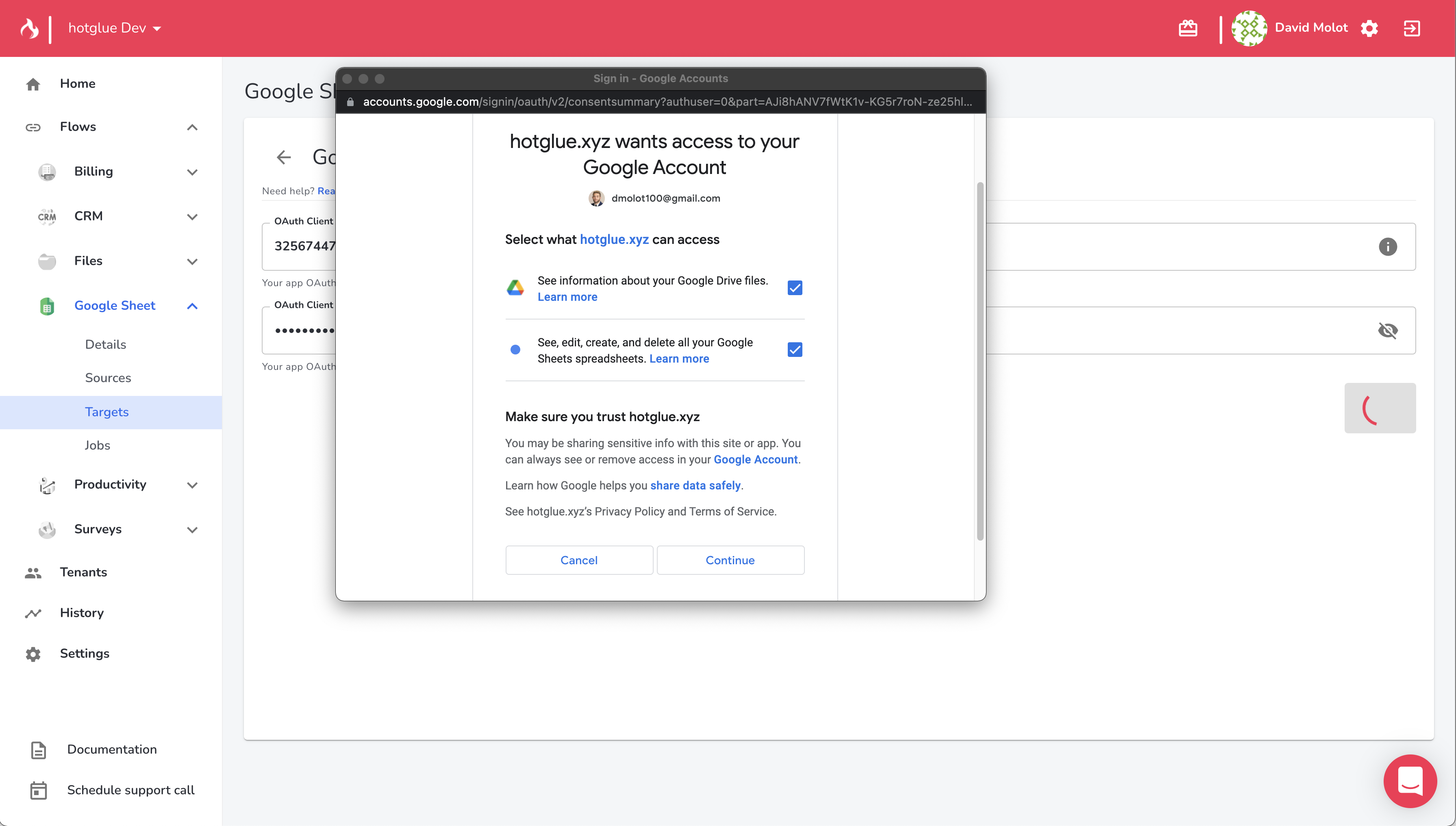
Task: Open the gift card rewards icon
Action: pos(1188,28)
